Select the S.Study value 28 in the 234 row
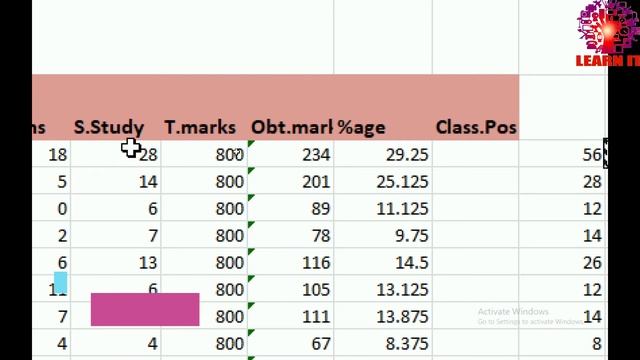 (x=116, y=154)
